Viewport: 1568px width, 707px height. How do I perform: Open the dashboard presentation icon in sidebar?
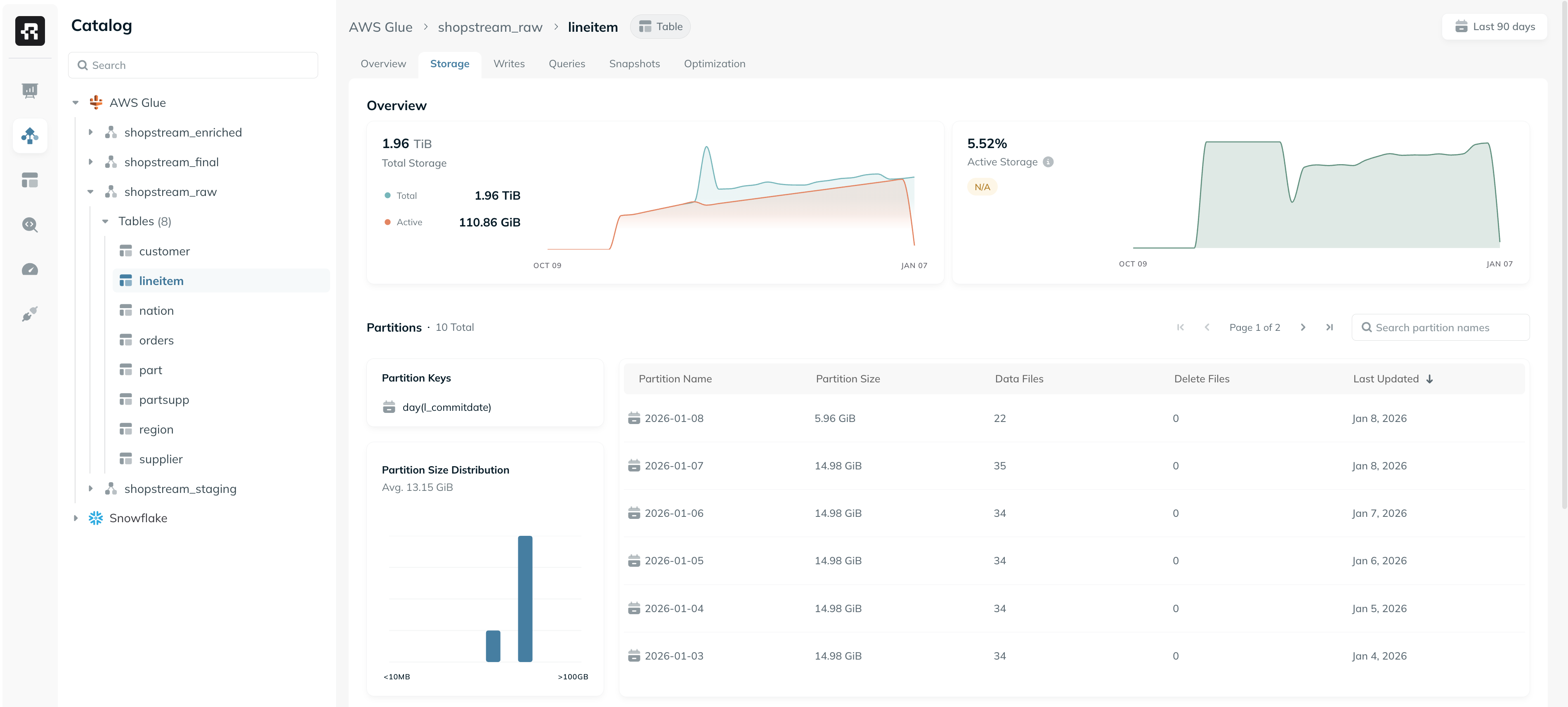pyautogui.click(x=30, y=91)
